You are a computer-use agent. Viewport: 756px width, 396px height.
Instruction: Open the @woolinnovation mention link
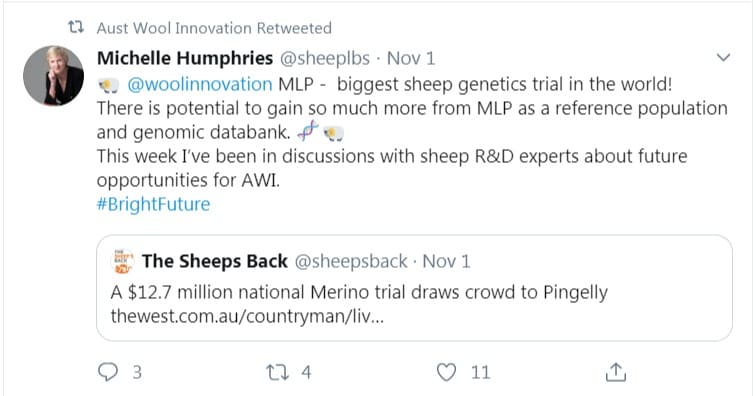[200, 84]
